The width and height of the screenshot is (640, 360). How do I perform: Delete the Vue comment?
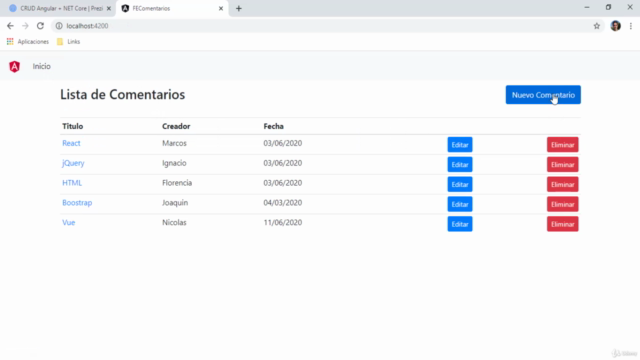pyautogui.click(x=562, y=224)
